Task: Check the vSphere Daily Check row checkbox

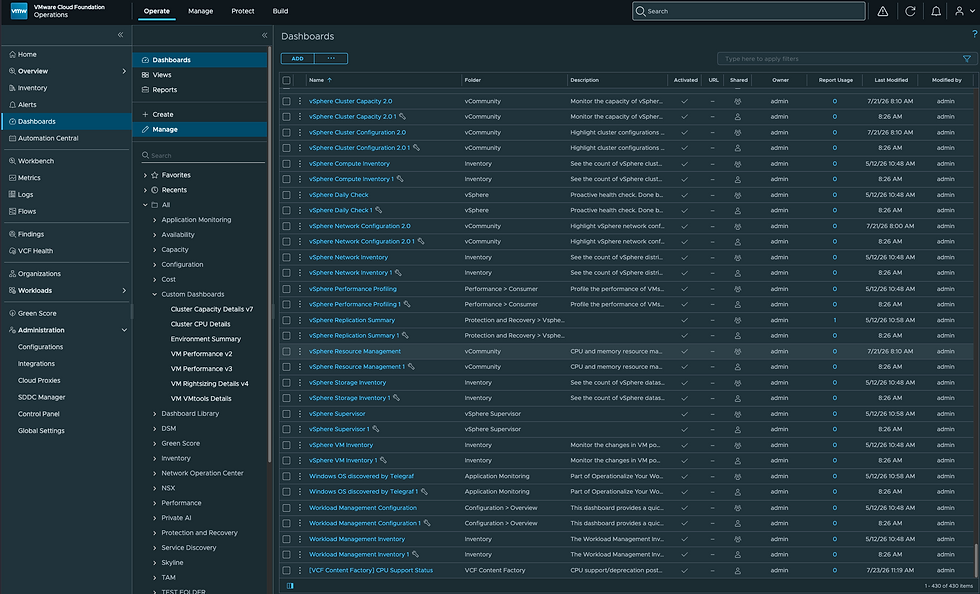Action: click(x=286, y=194)
